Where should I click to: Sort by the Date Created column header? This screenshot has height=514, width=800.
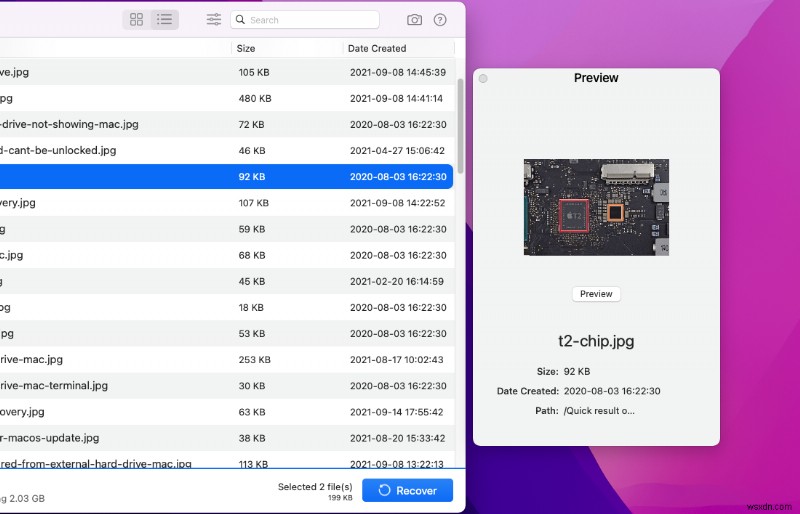pos(377,48)
